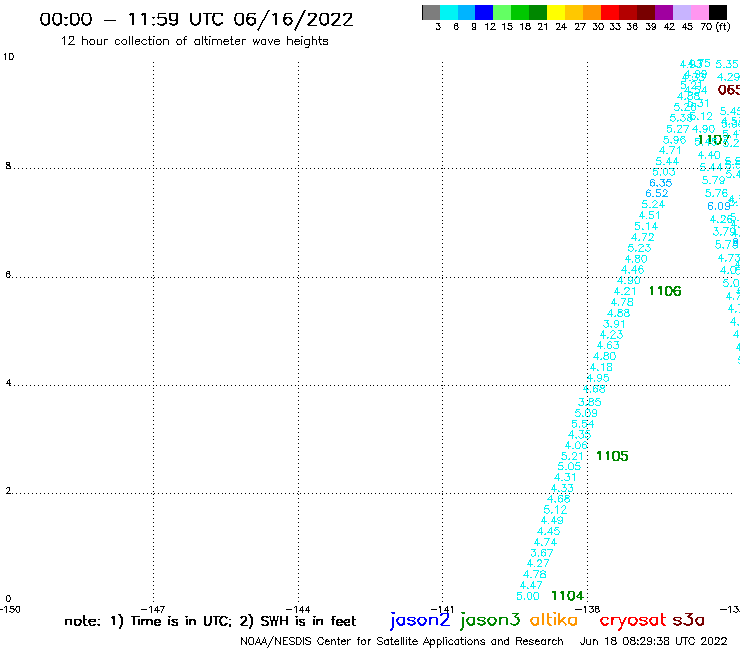Click the wave height value '4.47'
The width and height of the screenshot is (740, 650).
531,585
